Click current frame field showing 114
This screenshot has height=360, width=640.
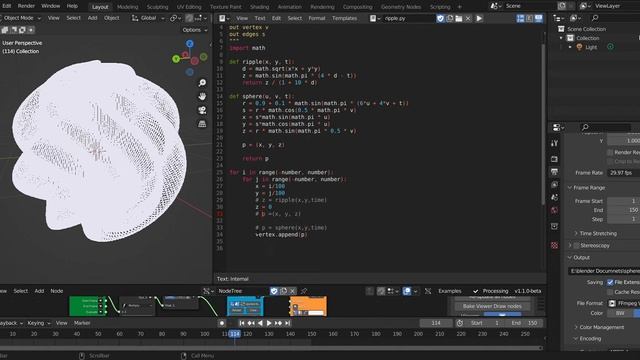436,323
